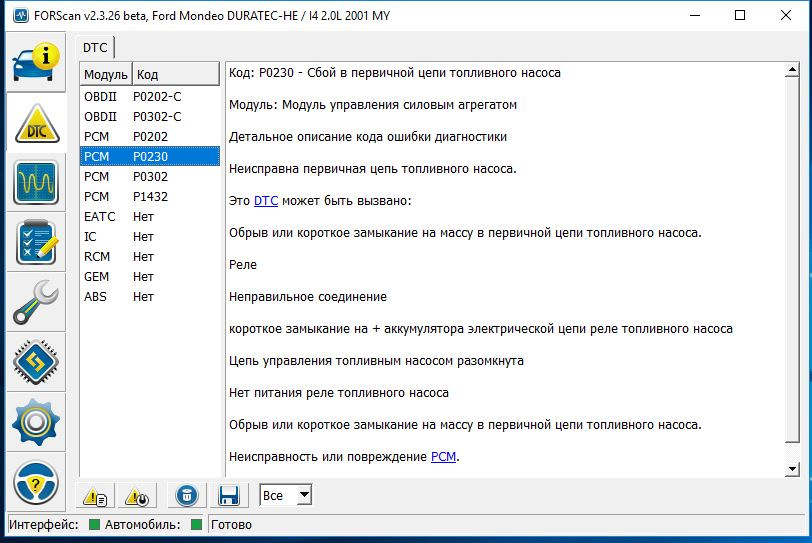Screen dimensions: 812x543
Task: Close the FORScan window
Action: pyautogui.click(x=786, y=16)
